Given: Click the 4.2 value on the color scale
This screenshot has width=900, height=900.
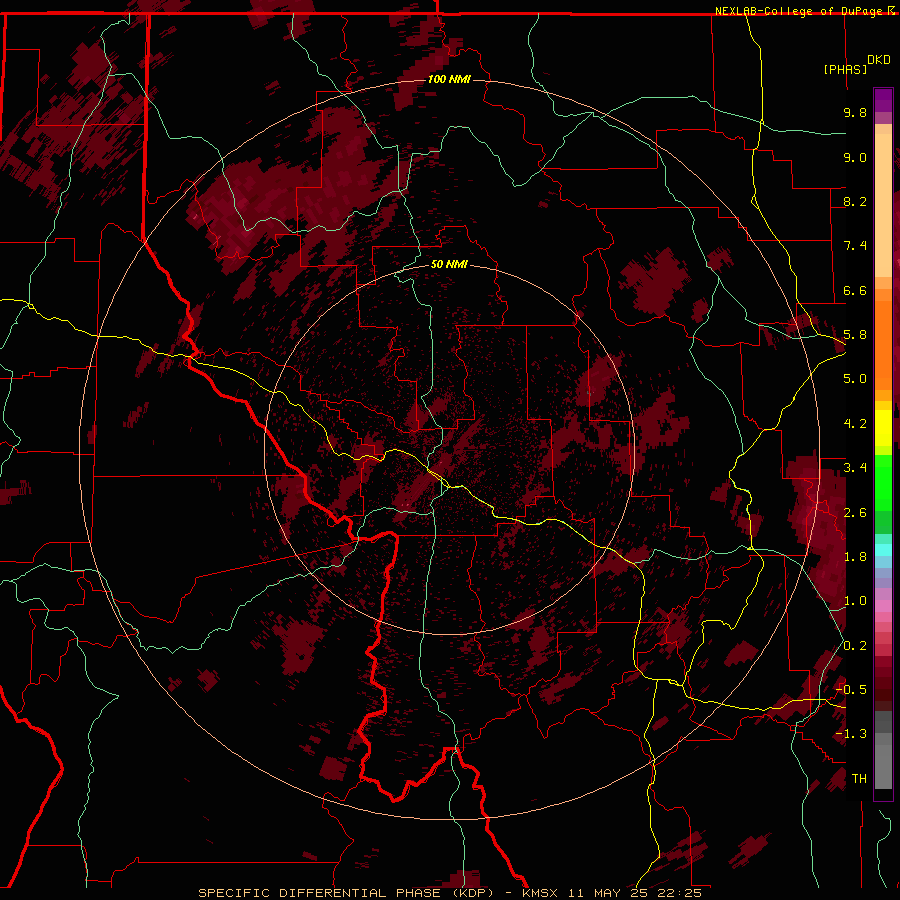Looking at the screenshot, I should point(855,424).
